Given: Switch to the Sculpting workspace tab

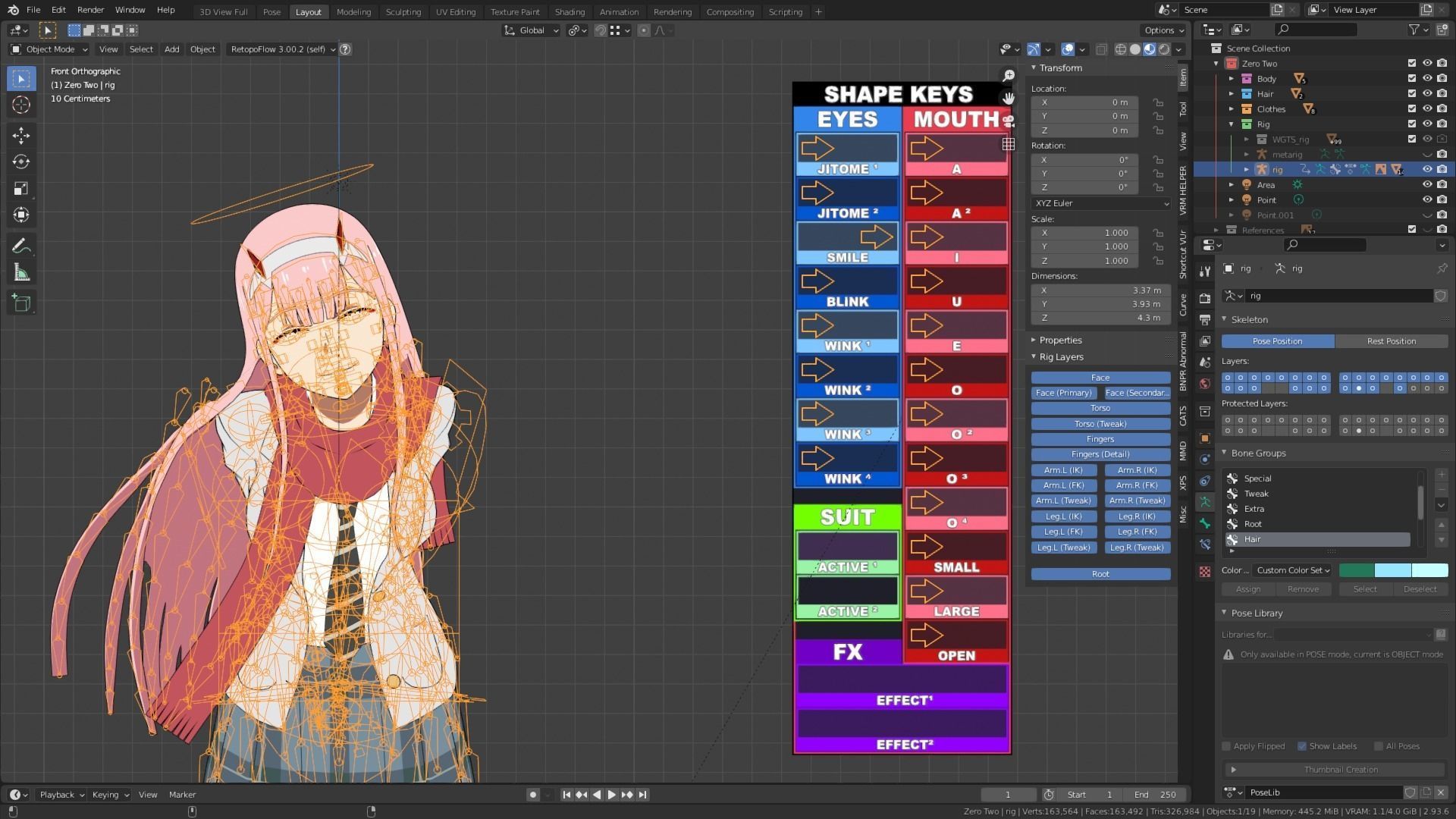Looking at the screenshot, I should coord(403,11).
